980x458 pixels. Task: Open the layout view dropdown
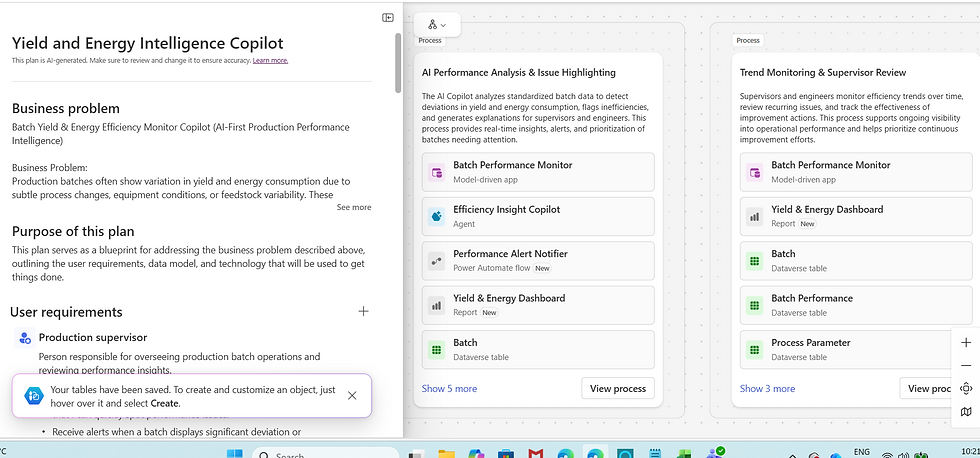438,25
